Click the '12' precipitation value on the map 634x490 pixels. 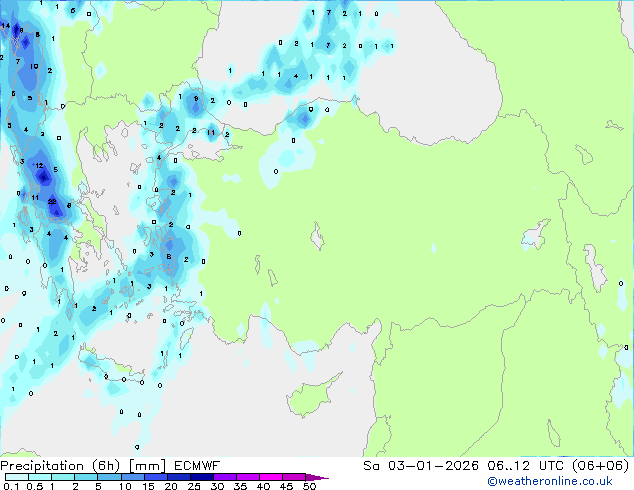pos(39,165)
